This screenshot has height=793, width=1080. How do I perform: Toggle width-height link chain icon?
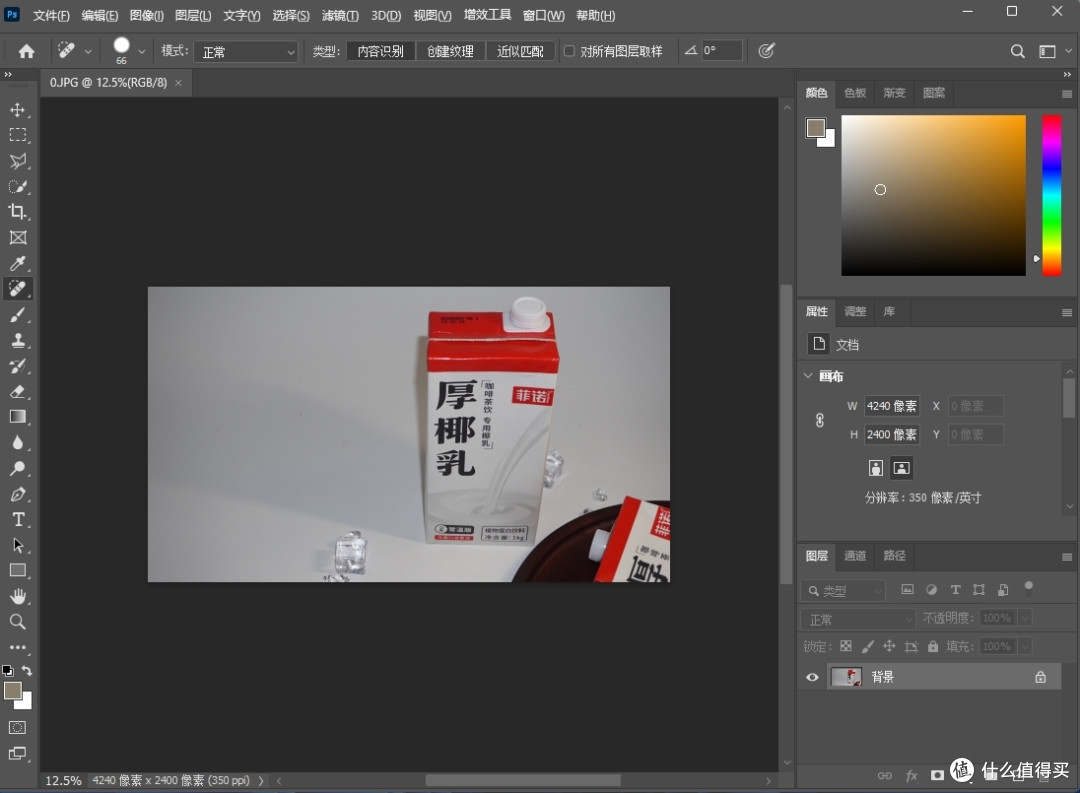click(820, 420)
